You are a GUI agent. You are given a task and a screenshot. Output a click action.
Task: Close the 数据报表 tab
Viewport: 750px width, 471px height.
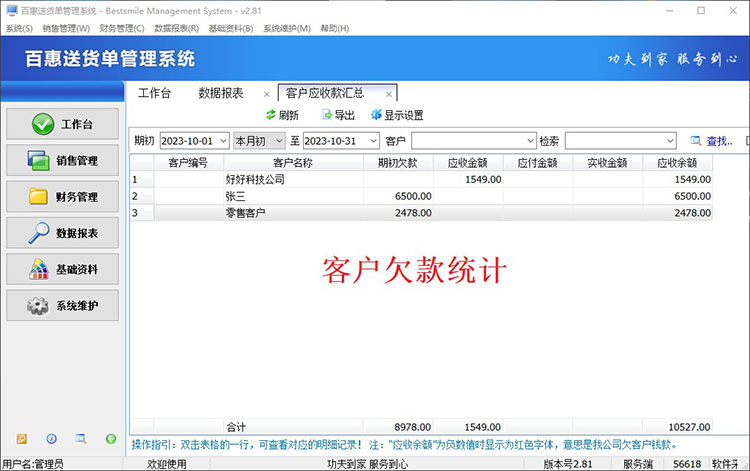(x=267, y=94)
